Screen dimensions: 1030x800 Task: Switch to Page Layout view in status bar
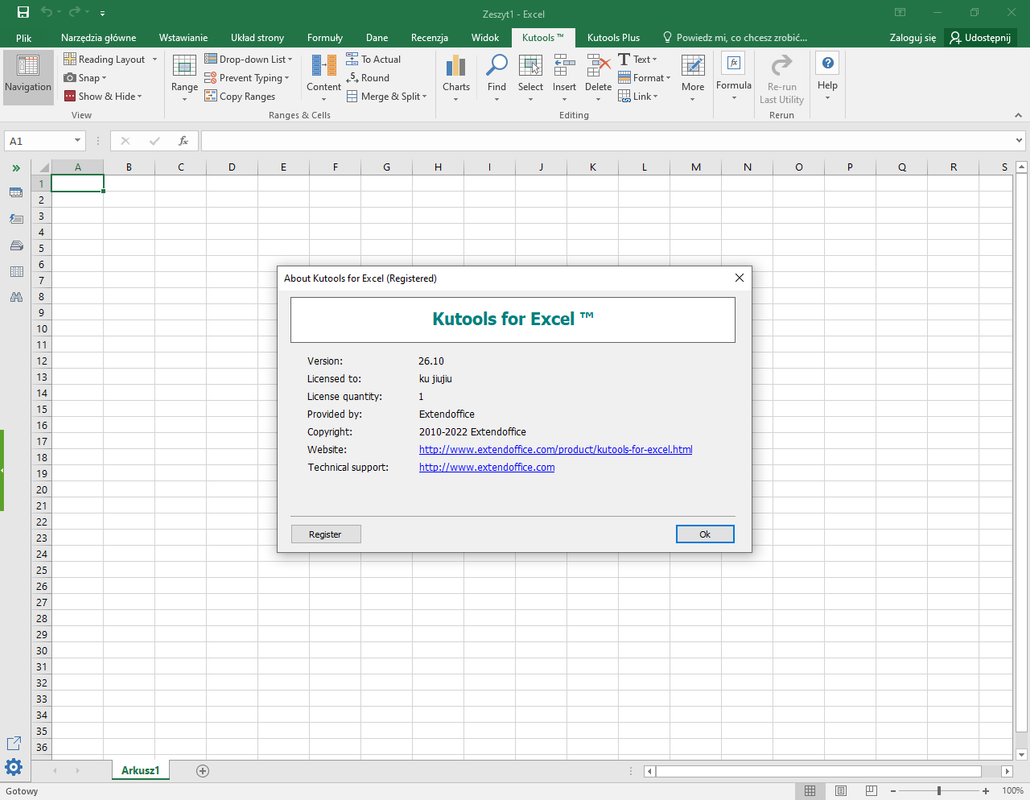pos(841,791)
